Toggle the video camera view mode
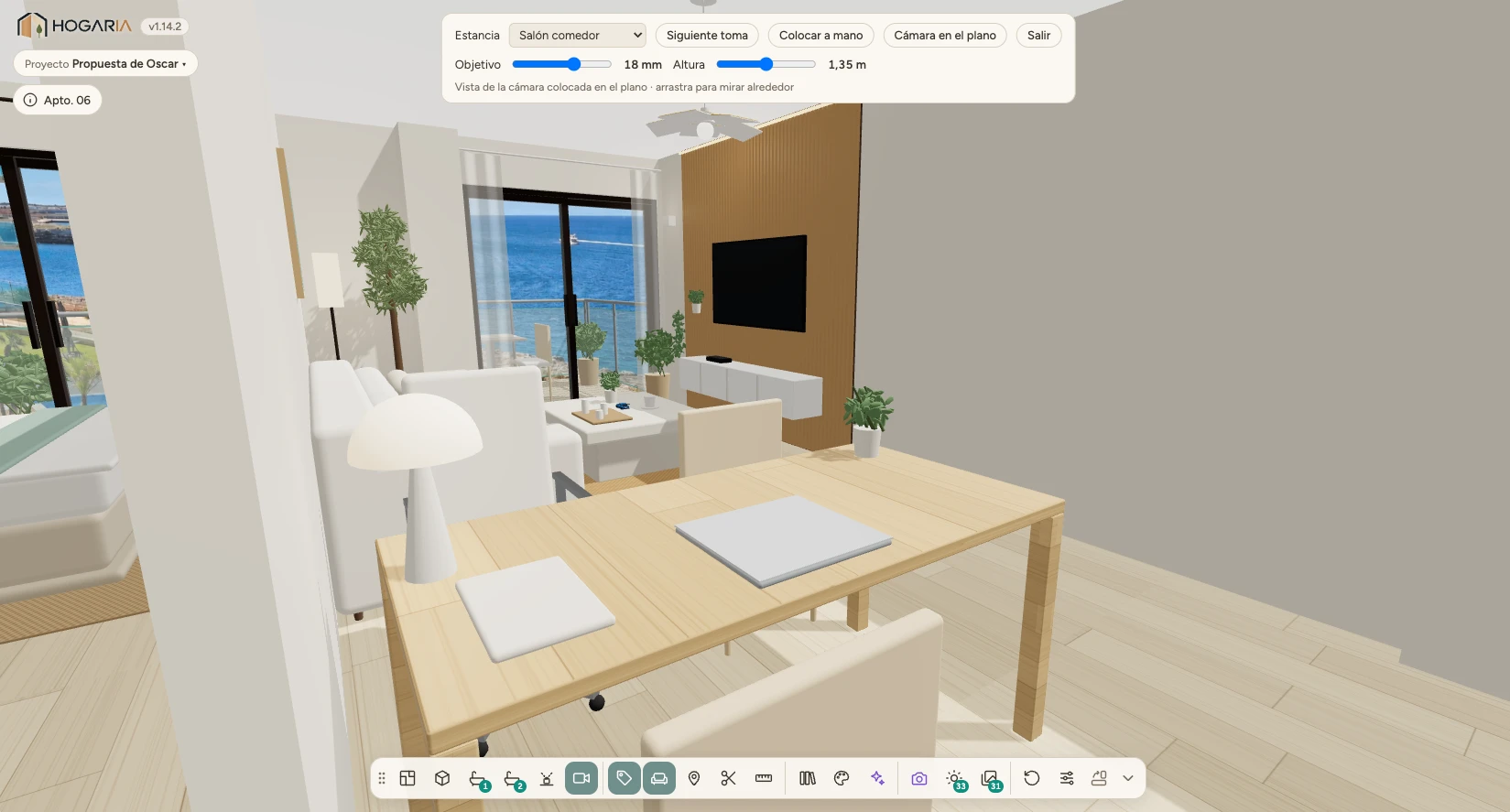 [x=581, y=778]
